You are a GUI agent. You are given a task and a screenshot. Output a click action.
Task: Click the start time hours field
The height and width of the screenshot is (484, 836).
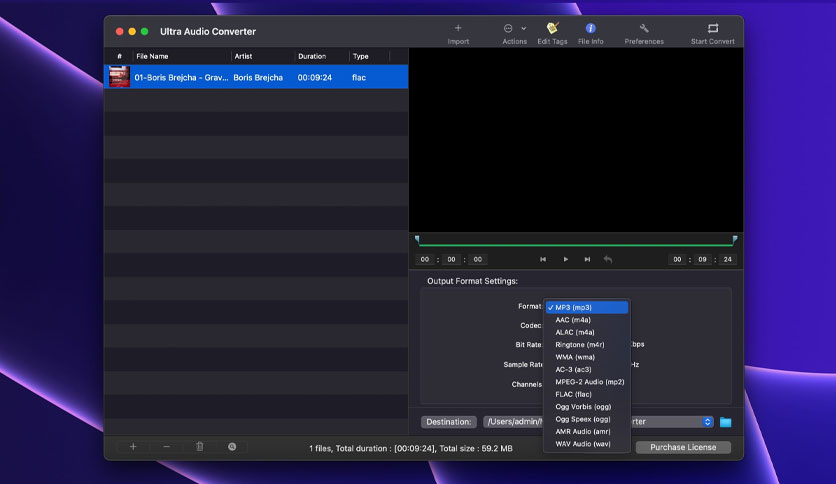425,260
